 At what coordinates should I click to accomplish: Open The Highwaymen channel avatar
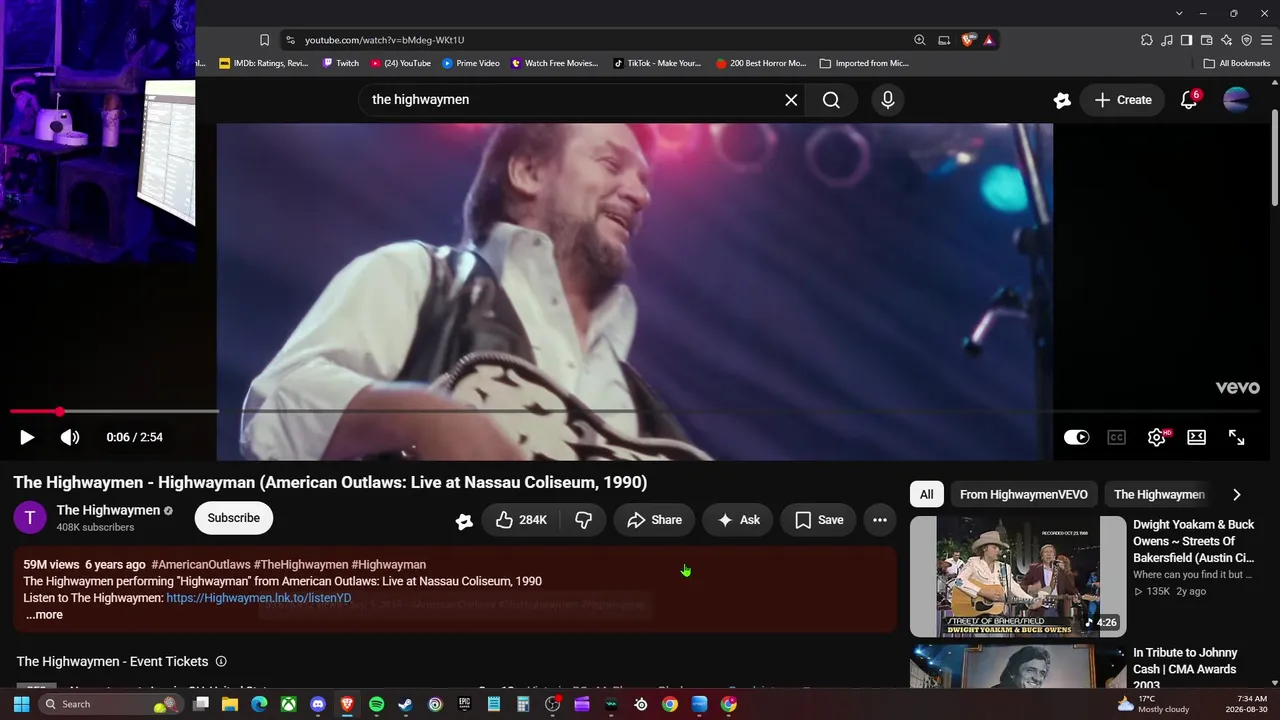click(30, 518)
